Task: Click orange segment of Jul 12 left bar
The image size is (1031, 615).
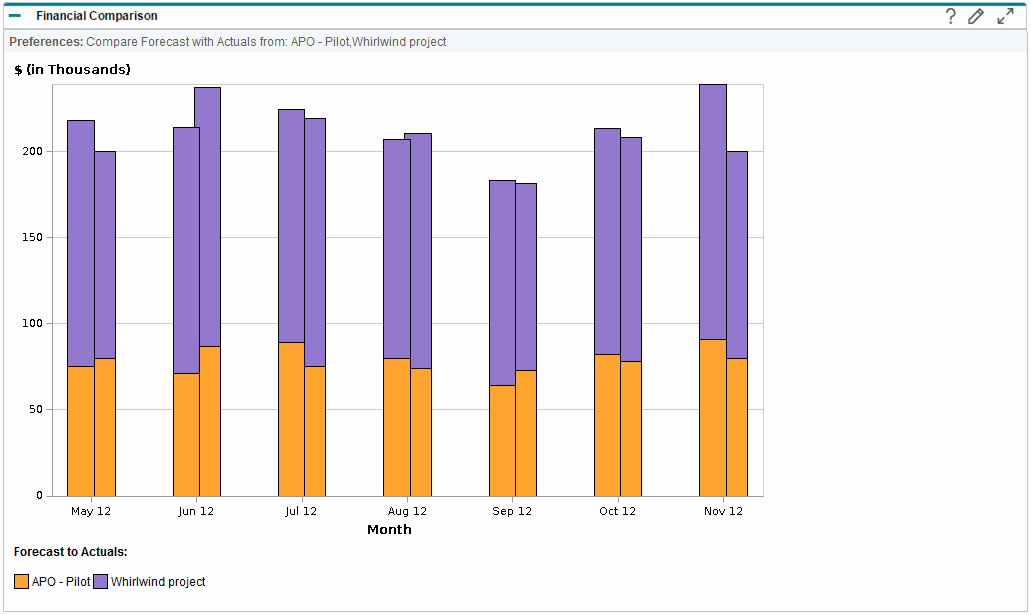Action: click(291, 419)
